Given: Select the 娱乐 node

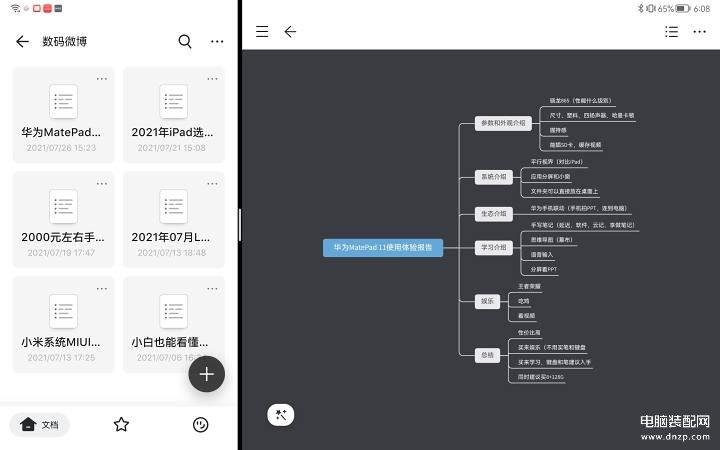Looking at the screenshot, I should point(487,301).
